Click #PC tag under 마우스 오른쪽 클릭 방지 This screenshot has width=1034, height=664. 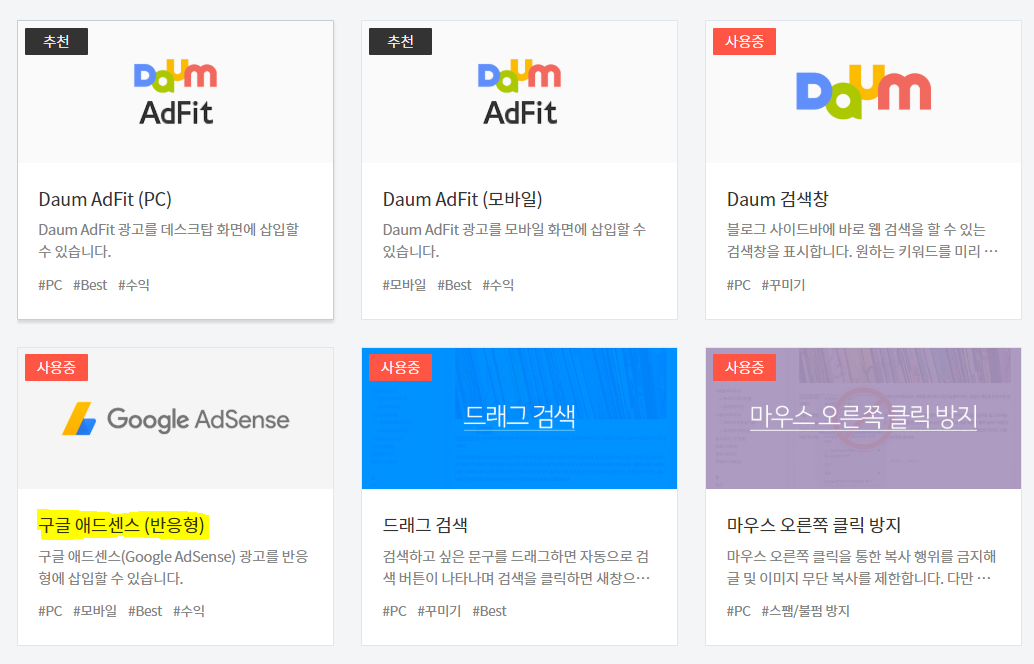click(739, 611)
